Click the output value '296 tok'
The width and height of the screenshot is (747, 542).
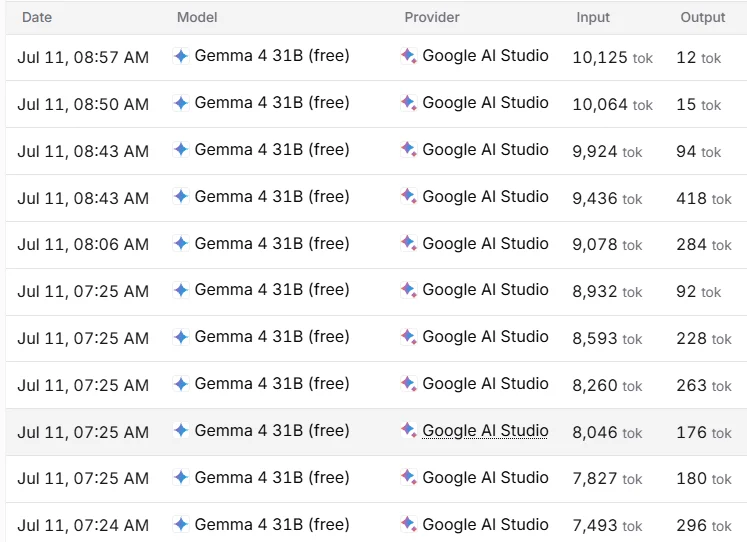(704, 526)
